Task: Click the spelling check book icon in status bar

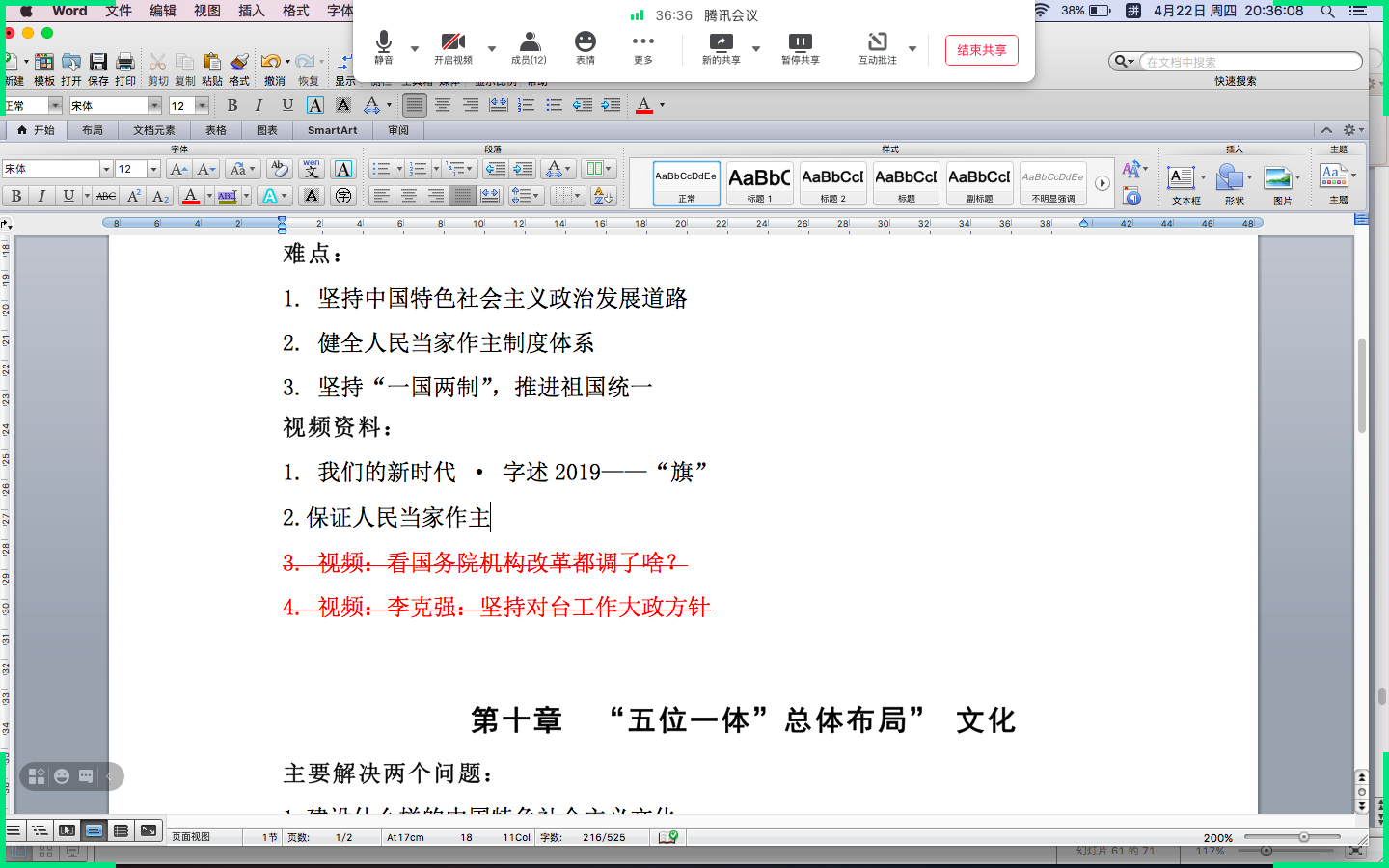Action: (x=668, y=837)
